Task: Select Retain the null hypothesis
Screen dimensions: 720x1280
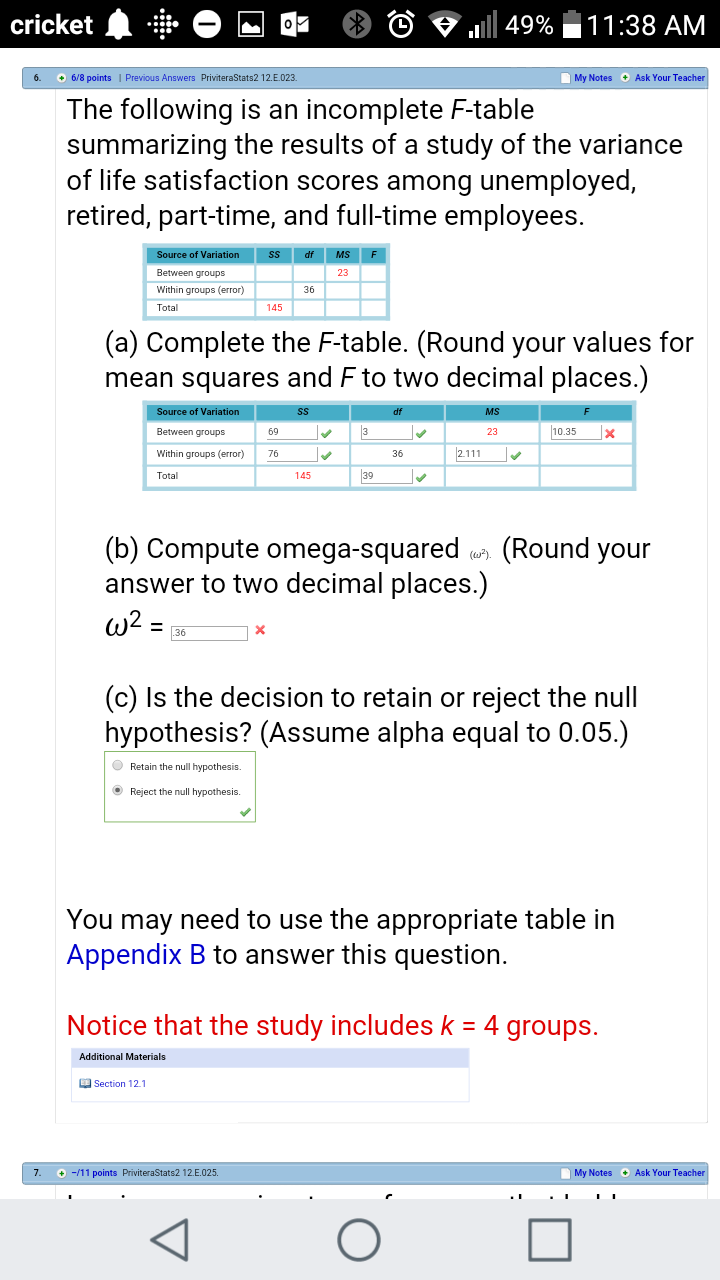Action: coord(118,766)
